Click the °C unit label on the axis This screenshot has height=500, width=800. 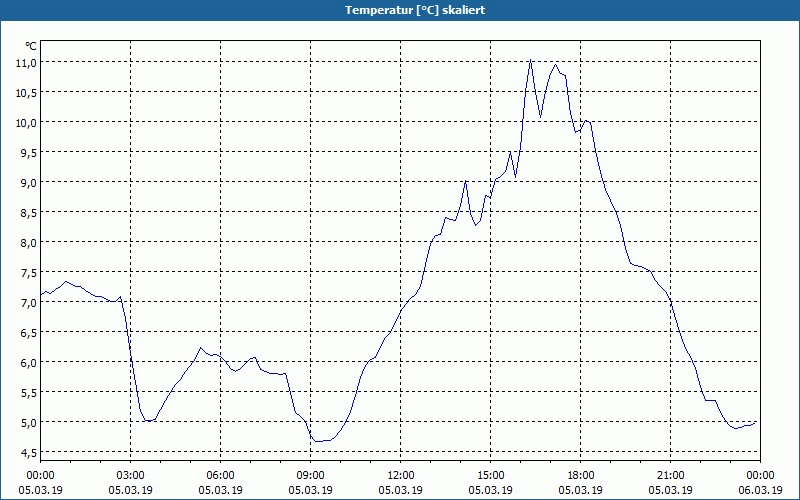(31, 46)
